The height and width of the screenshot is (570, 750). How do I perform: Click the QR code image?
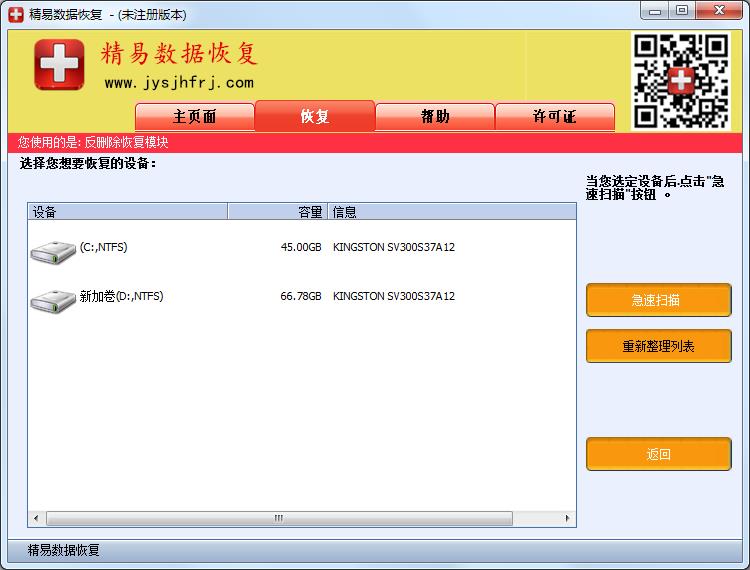pos(681,80)
